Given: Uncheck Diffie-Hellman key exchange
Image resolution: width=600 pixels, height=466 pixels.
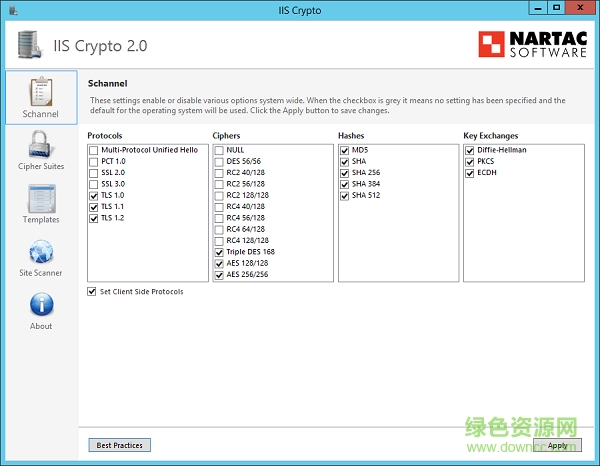Looking at the screenshot, I should click(x=471, y=150).
